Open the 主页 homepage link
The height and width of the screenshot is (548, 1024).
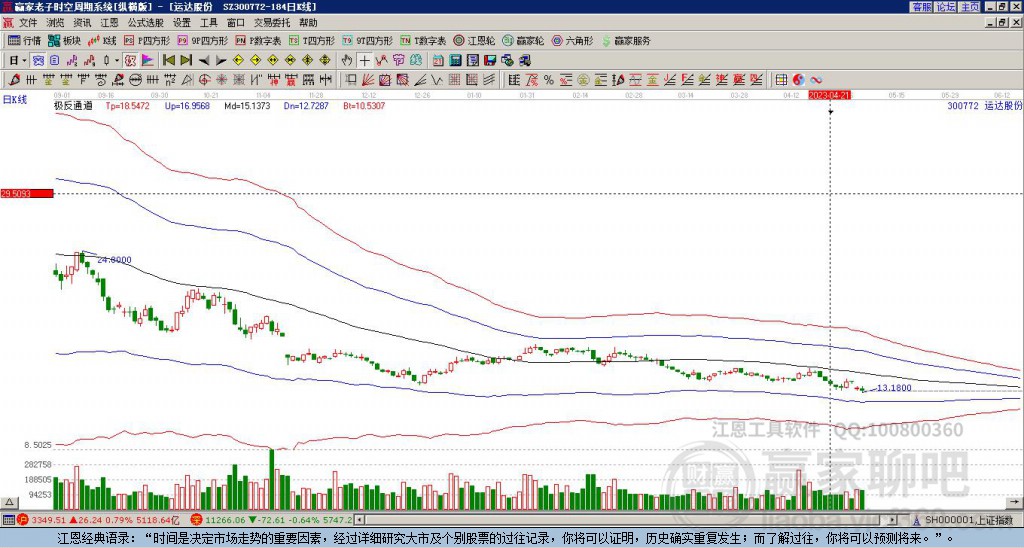pos(970,7)
